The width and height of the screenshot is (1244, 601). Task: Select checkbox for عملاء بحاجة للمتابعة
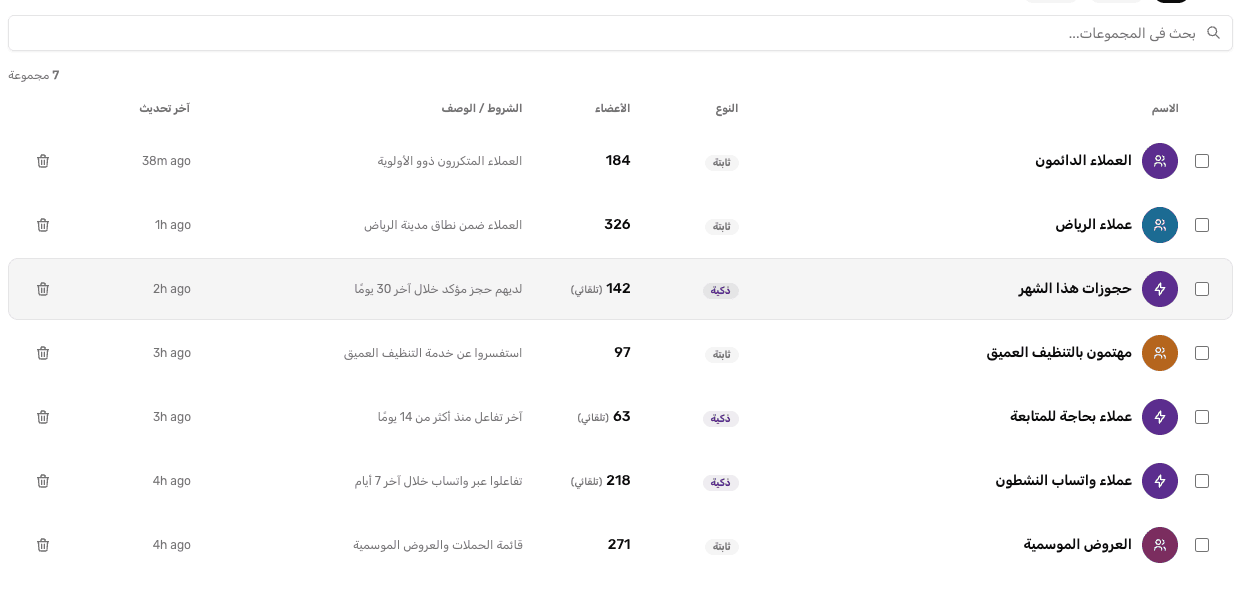1202,417
